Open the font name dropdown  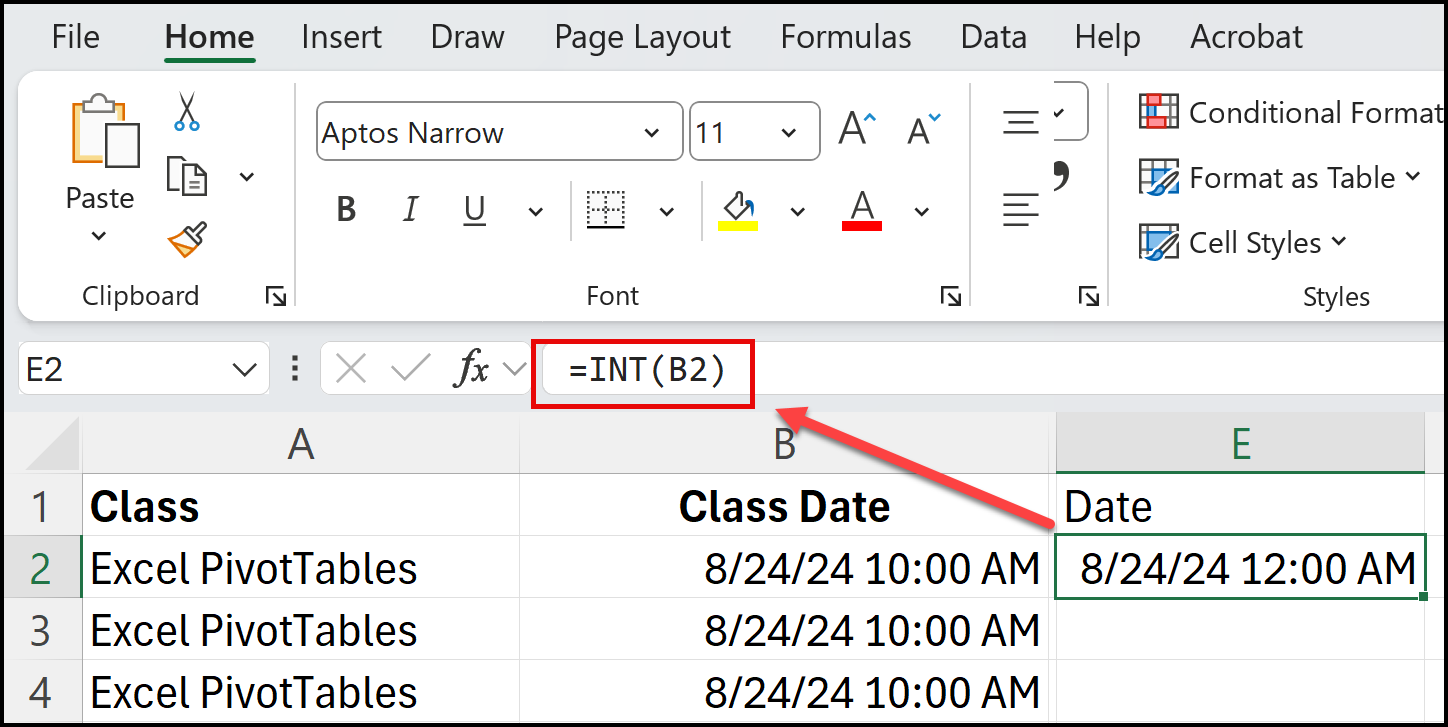click(x=653, y=131)
